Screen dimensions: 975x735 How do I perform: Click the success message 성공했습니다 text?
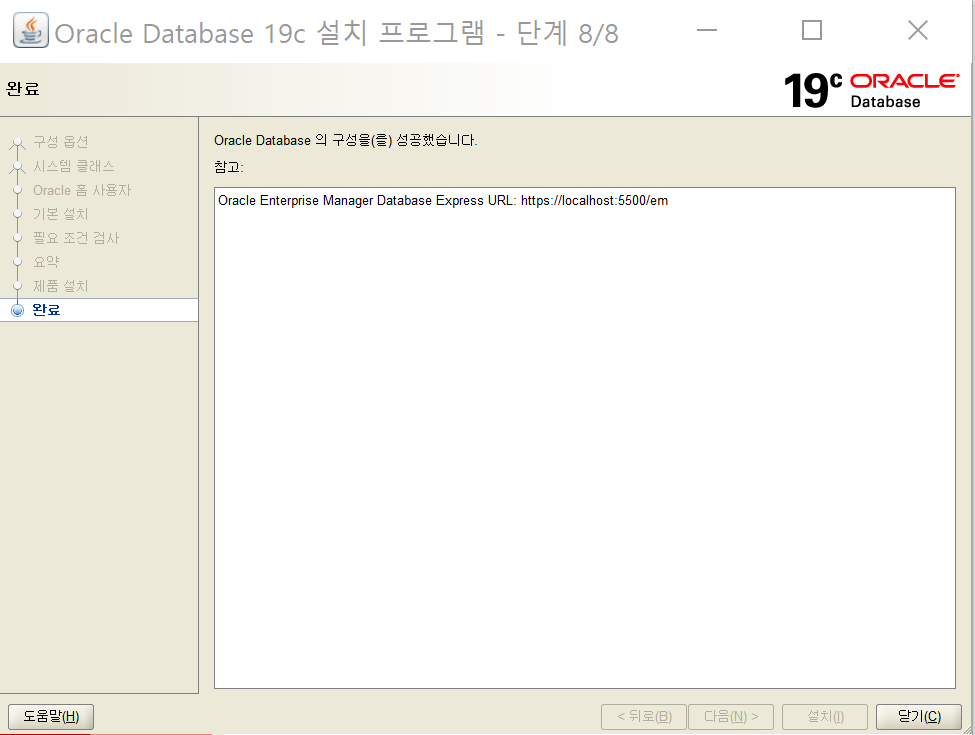pos(437,141)
